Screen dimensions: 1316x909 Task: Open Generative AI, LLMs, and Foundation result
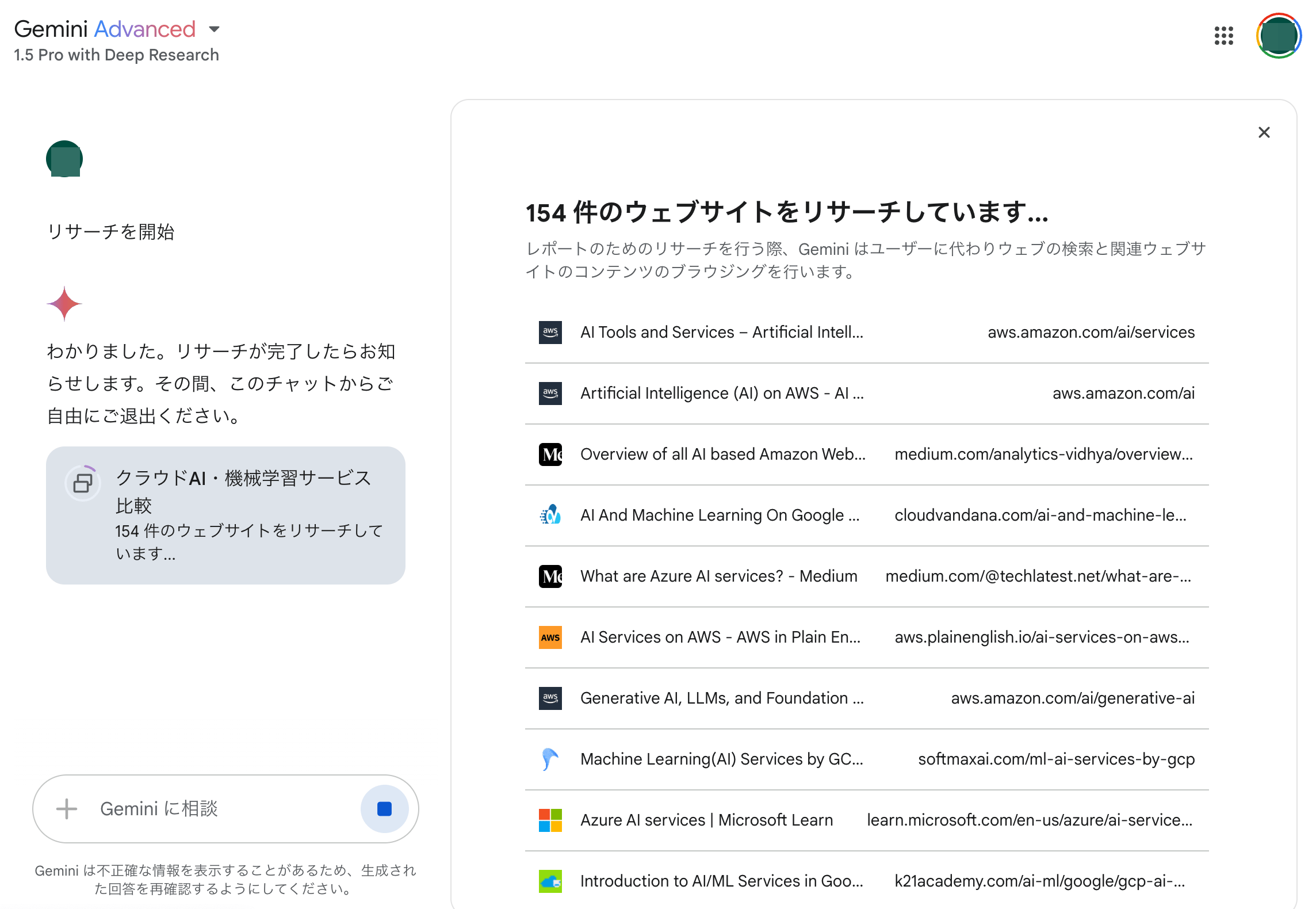pyautogui.click(x=721, y=698)
